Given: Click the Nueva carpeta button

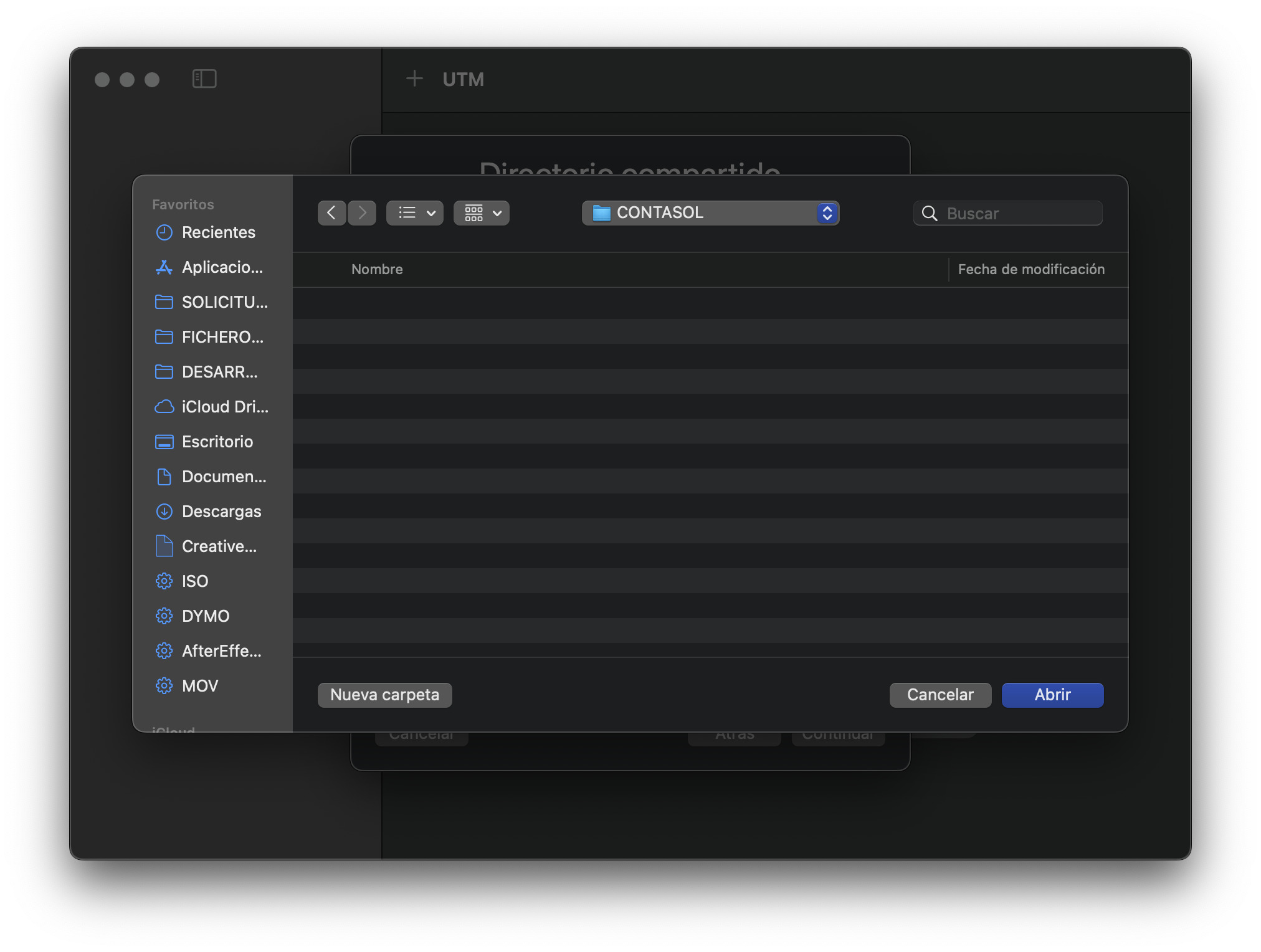Looking at the screenshot, I should tap(385, 695).
